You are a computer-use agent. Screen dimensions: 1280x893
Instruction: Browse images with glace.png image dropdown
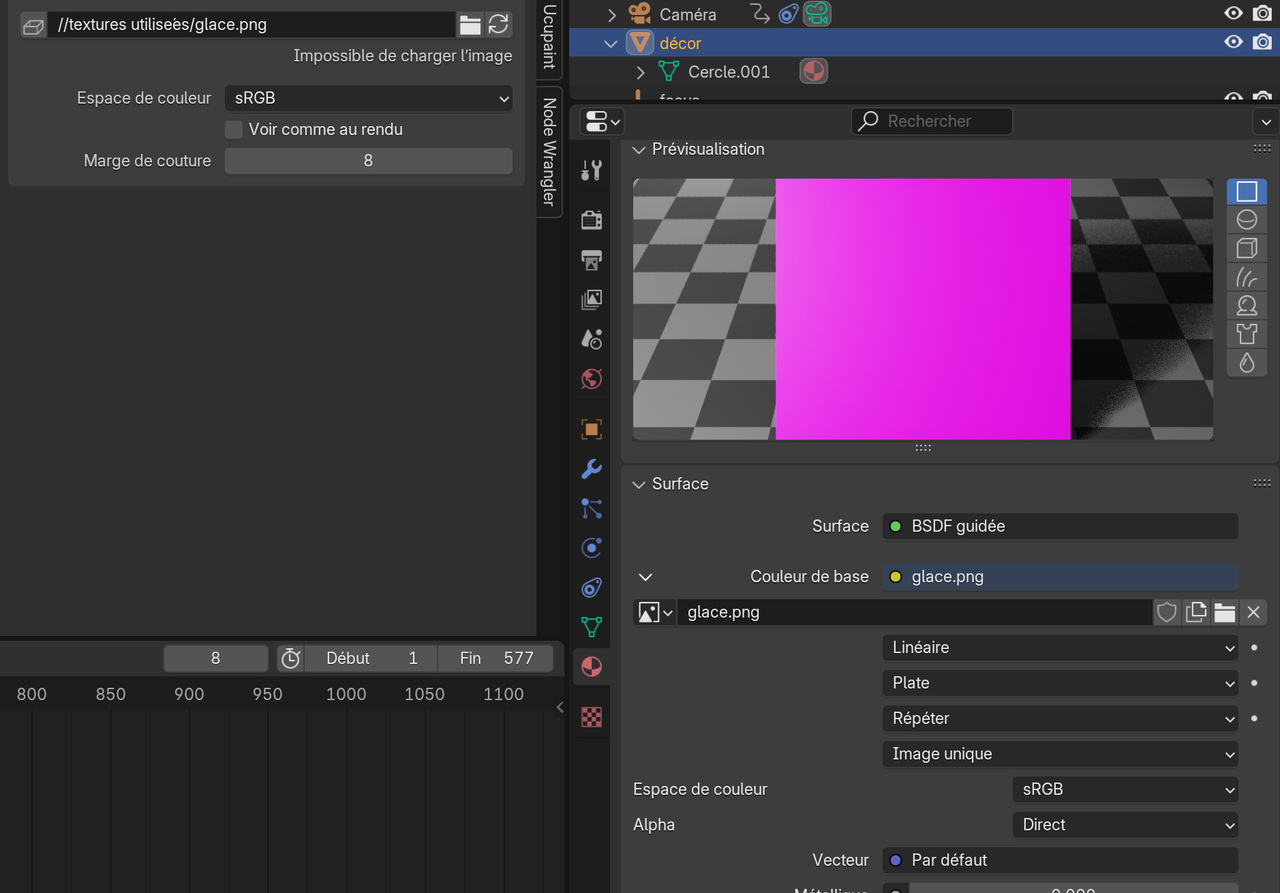coord(655,612)
